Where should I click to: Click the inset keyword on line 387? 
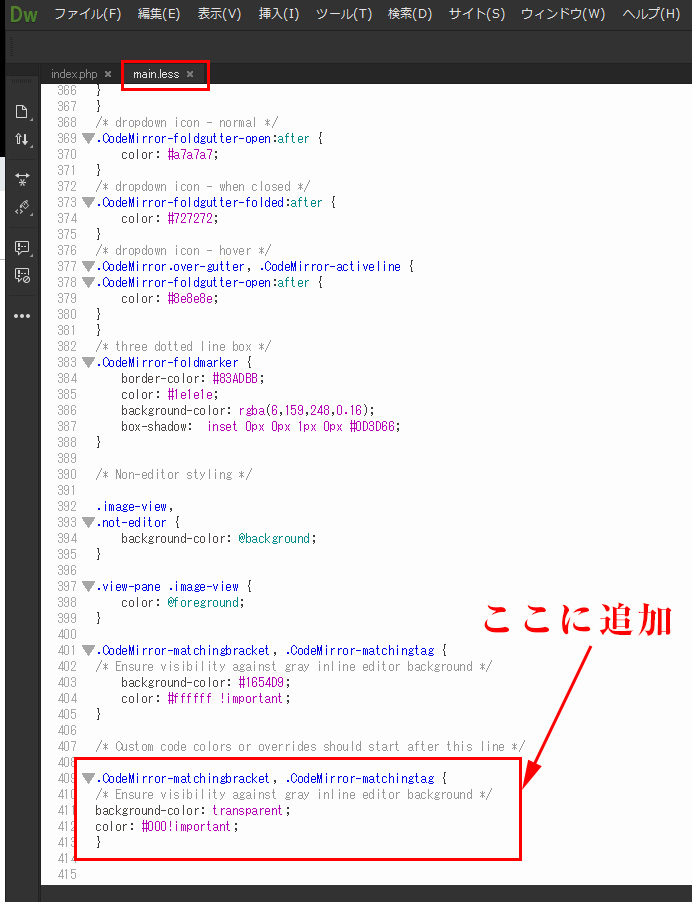coord(222,427)
